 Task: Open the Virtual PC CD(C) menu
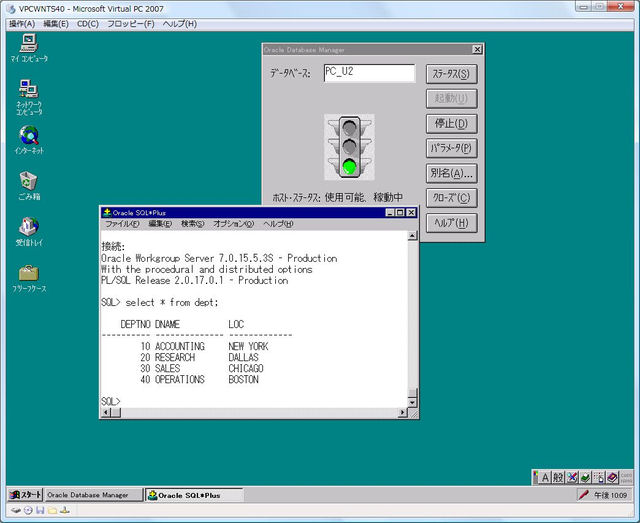tap(88, 24)
